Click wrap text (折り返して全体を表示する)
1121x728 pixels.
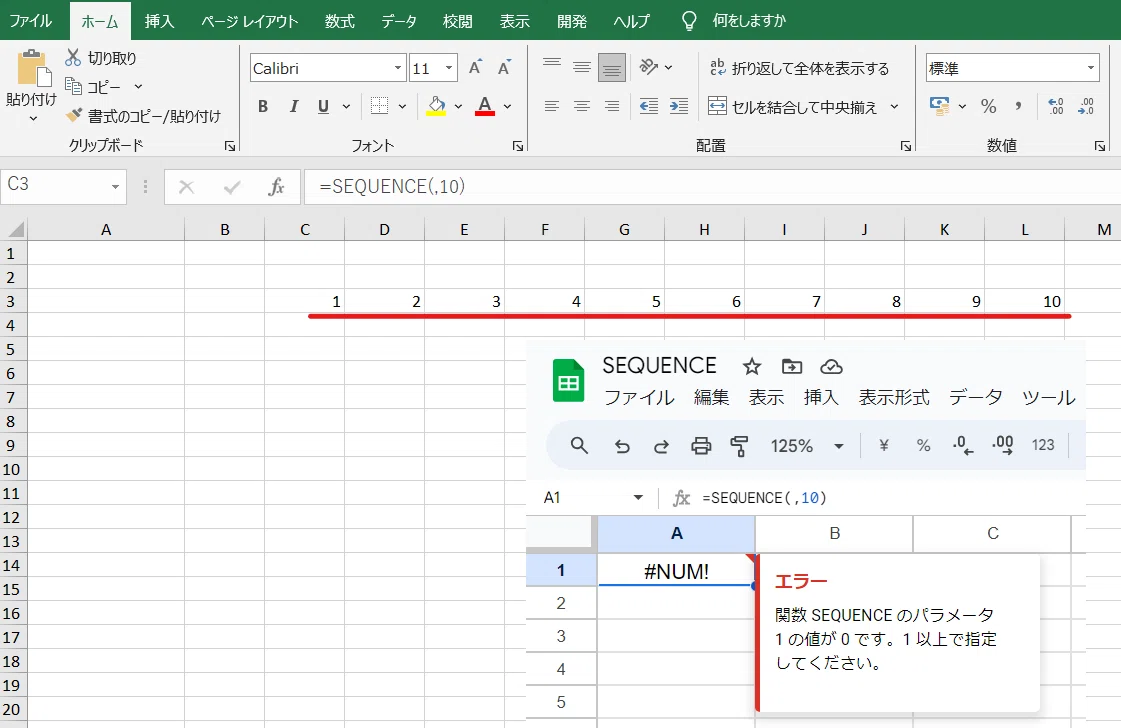[799, 68]
